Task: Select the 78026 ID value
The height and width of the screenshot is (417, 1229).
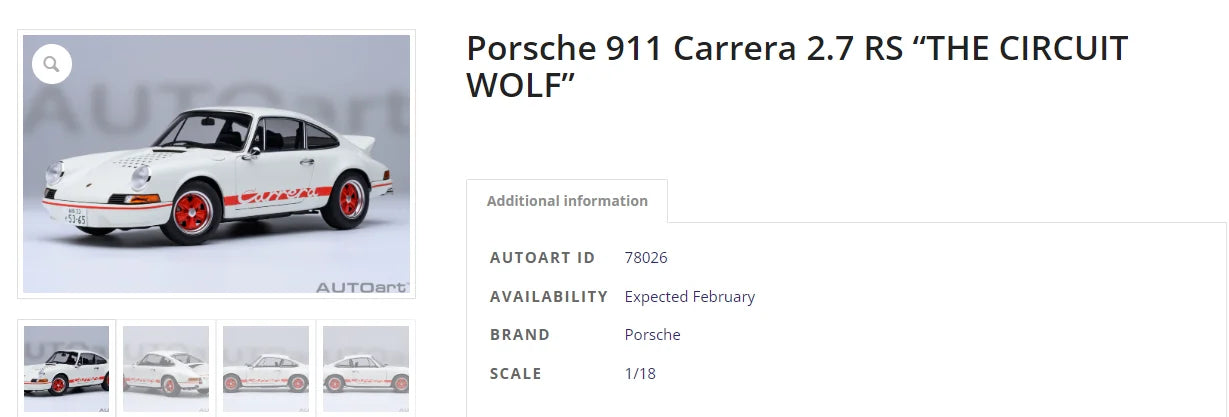Action: [646, 258]
